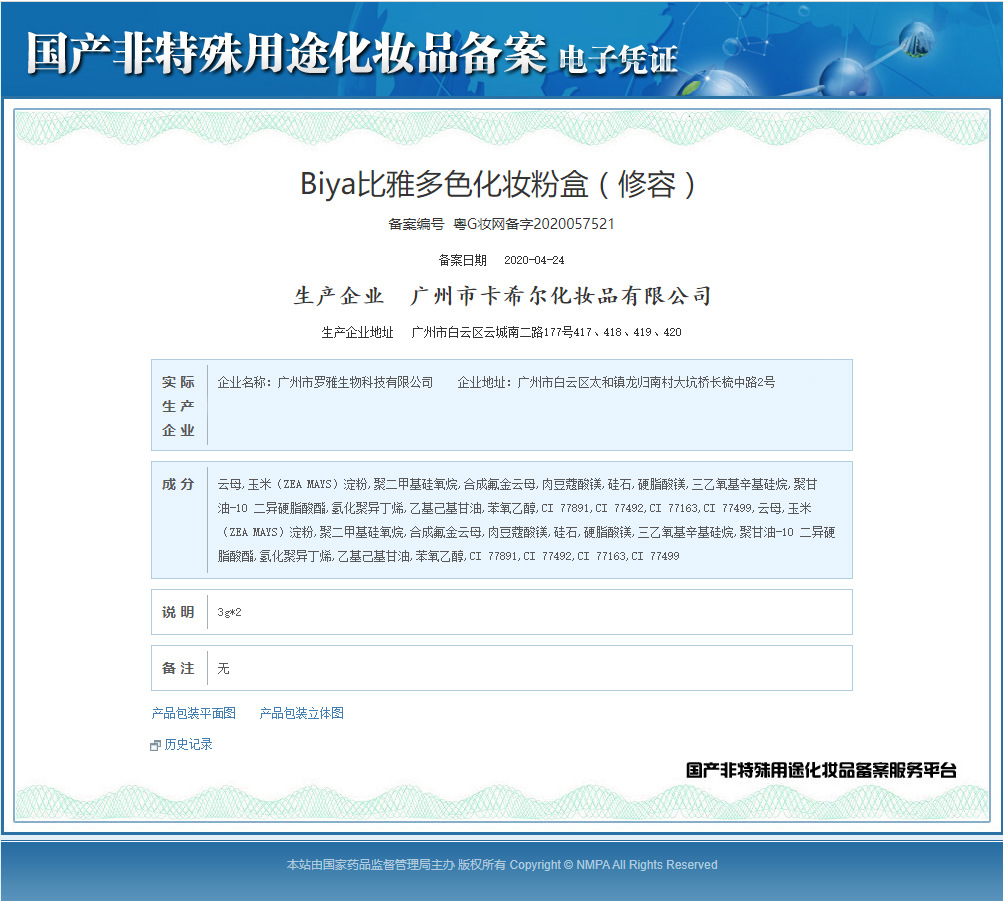Select enterprise name 广州市罗雅生物科技有限公司

click(355, 382)
